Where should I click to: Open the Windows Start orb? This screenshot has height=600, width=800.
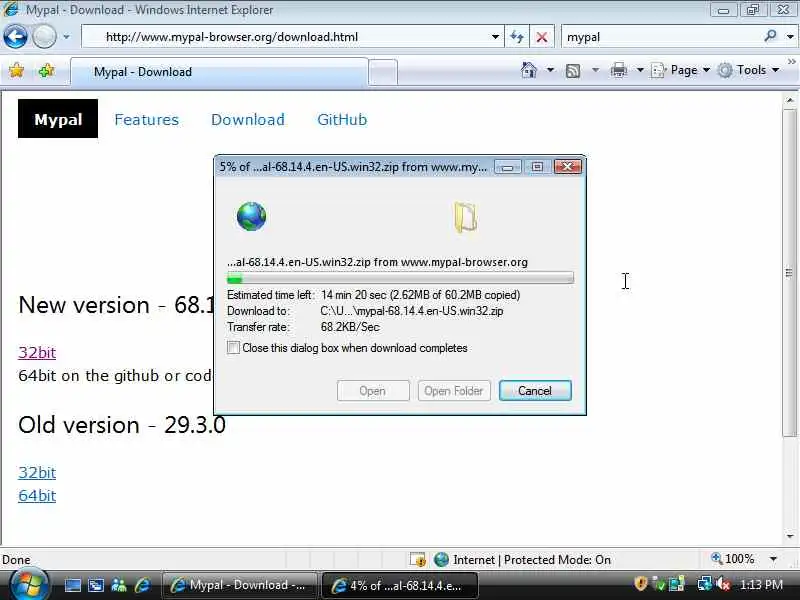click(x=29, y=584)
